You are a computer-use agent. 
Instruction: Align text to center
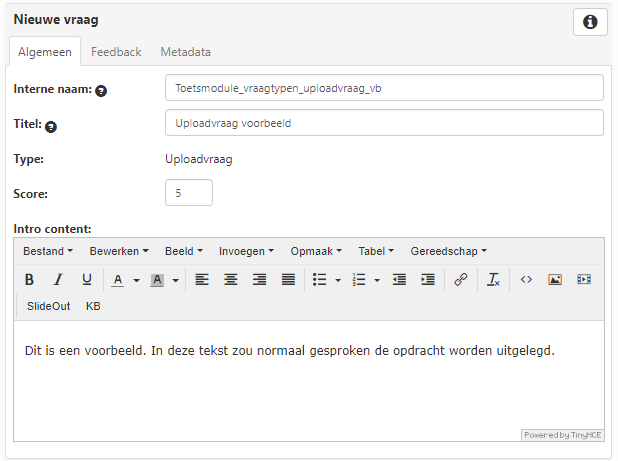pos(231,280)
